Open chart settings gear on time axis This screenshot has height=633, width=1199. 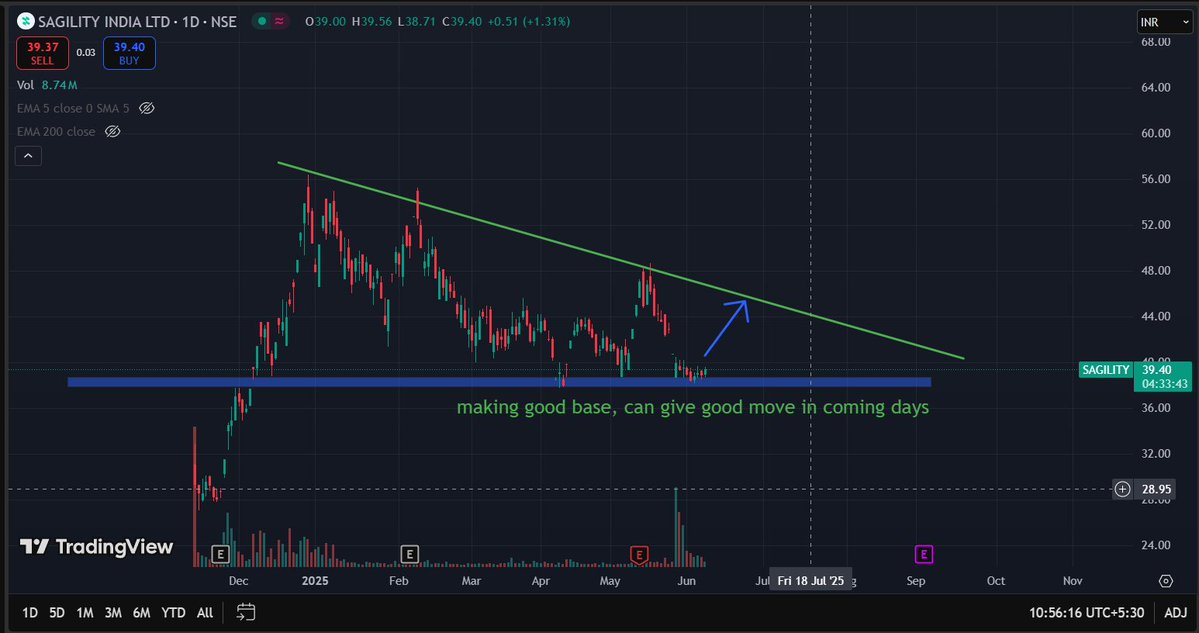tap(1165, 581)
